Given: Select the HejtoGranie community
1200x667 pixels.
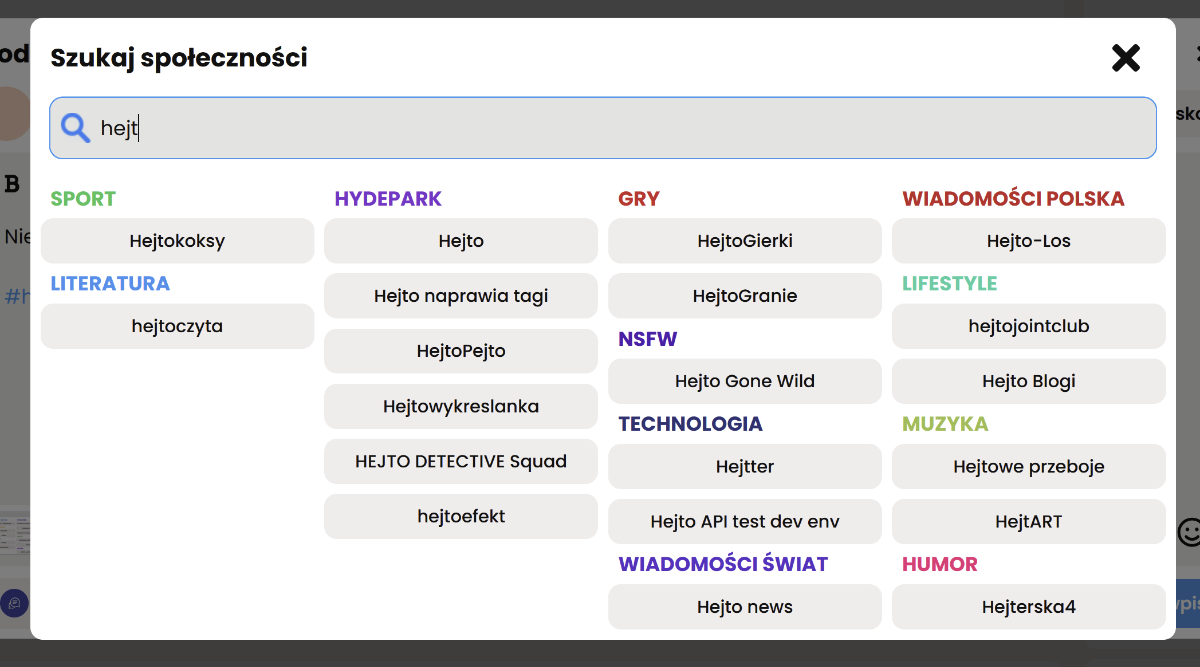Looking at the screenshot, I should coord(745,296).
